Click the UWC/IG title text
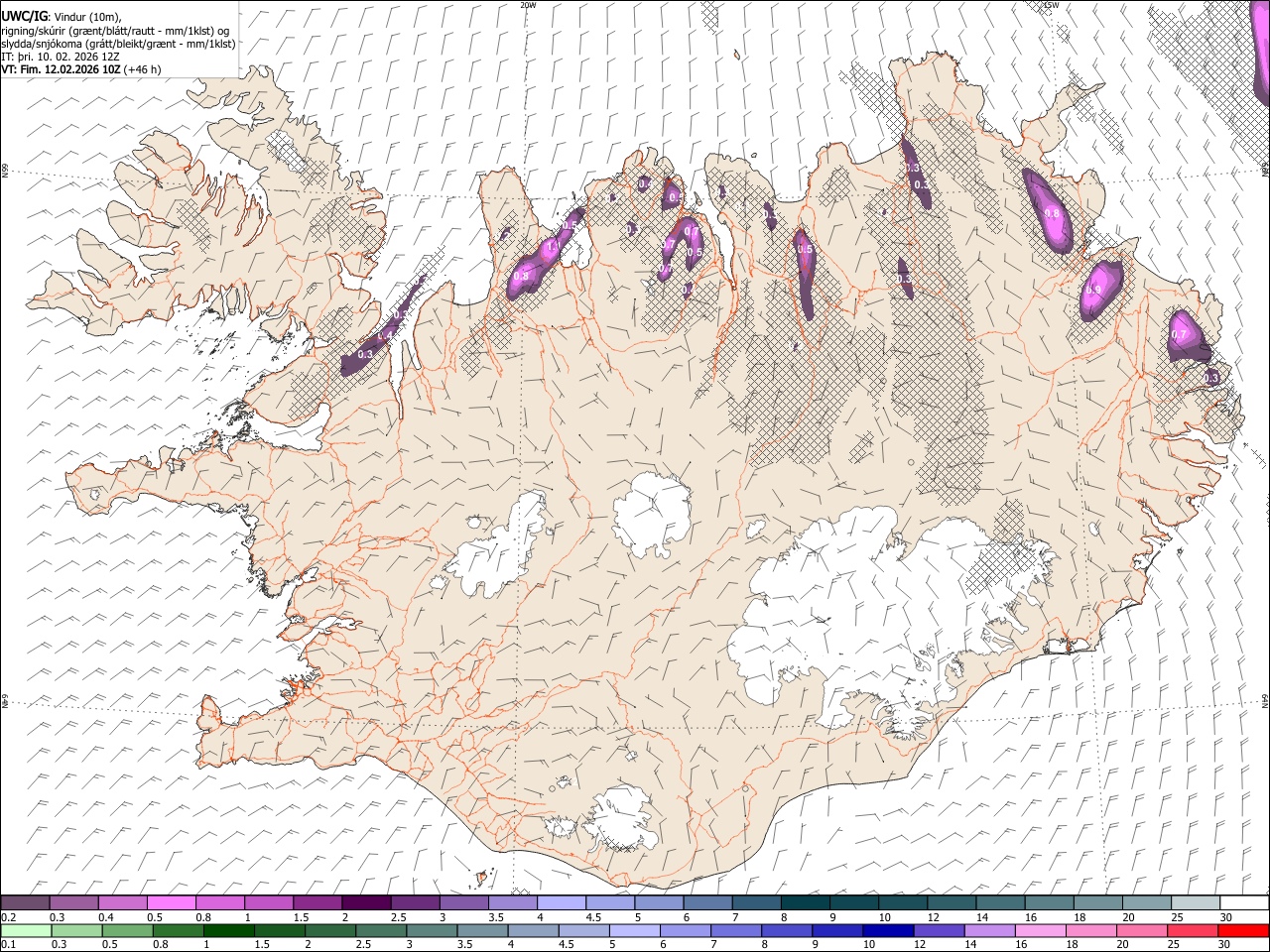 click(x=24, y=16)
